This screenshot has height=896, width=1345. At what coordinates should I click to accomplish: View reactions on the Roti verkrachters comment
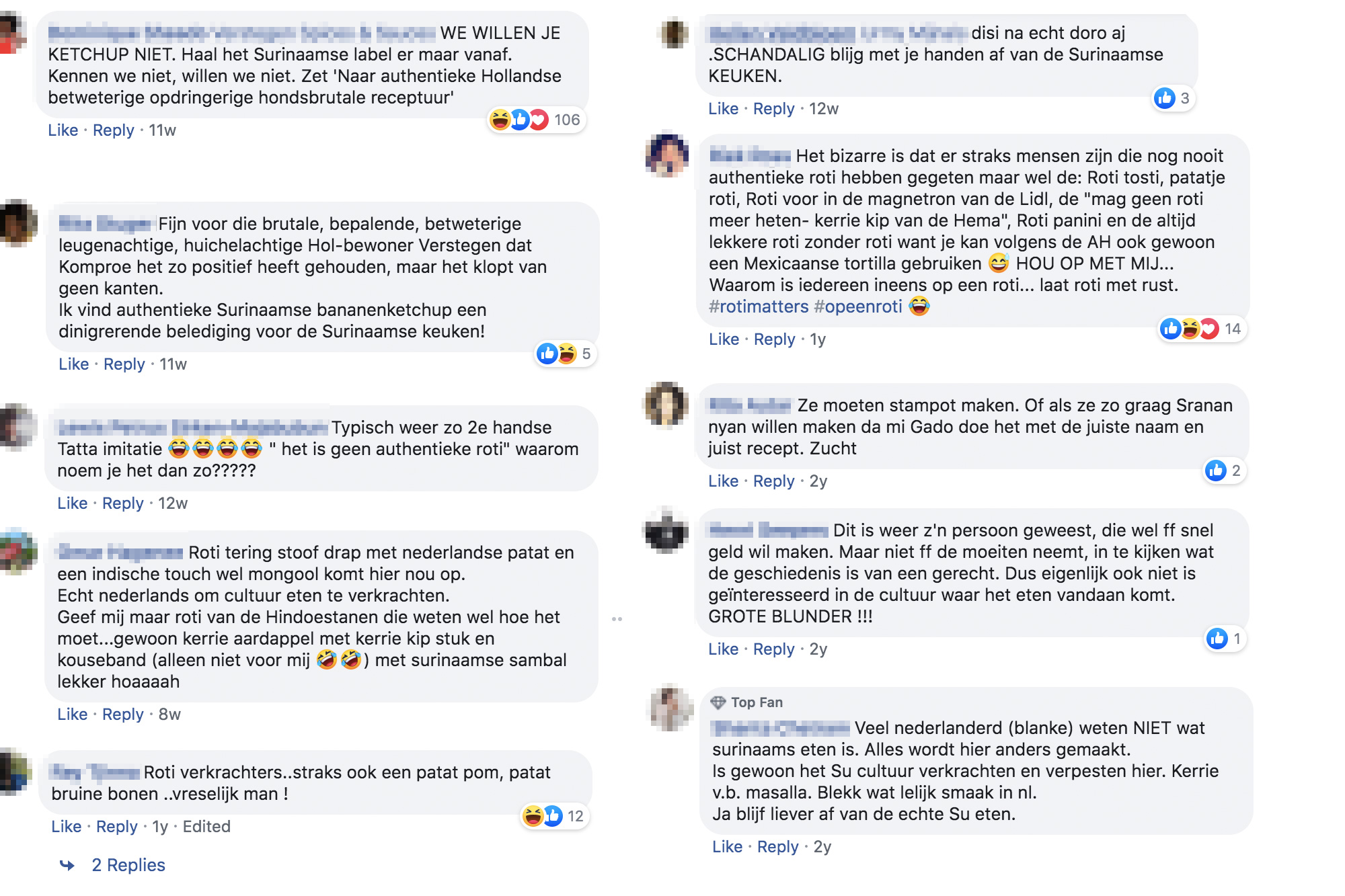click(x=553, y=816)
